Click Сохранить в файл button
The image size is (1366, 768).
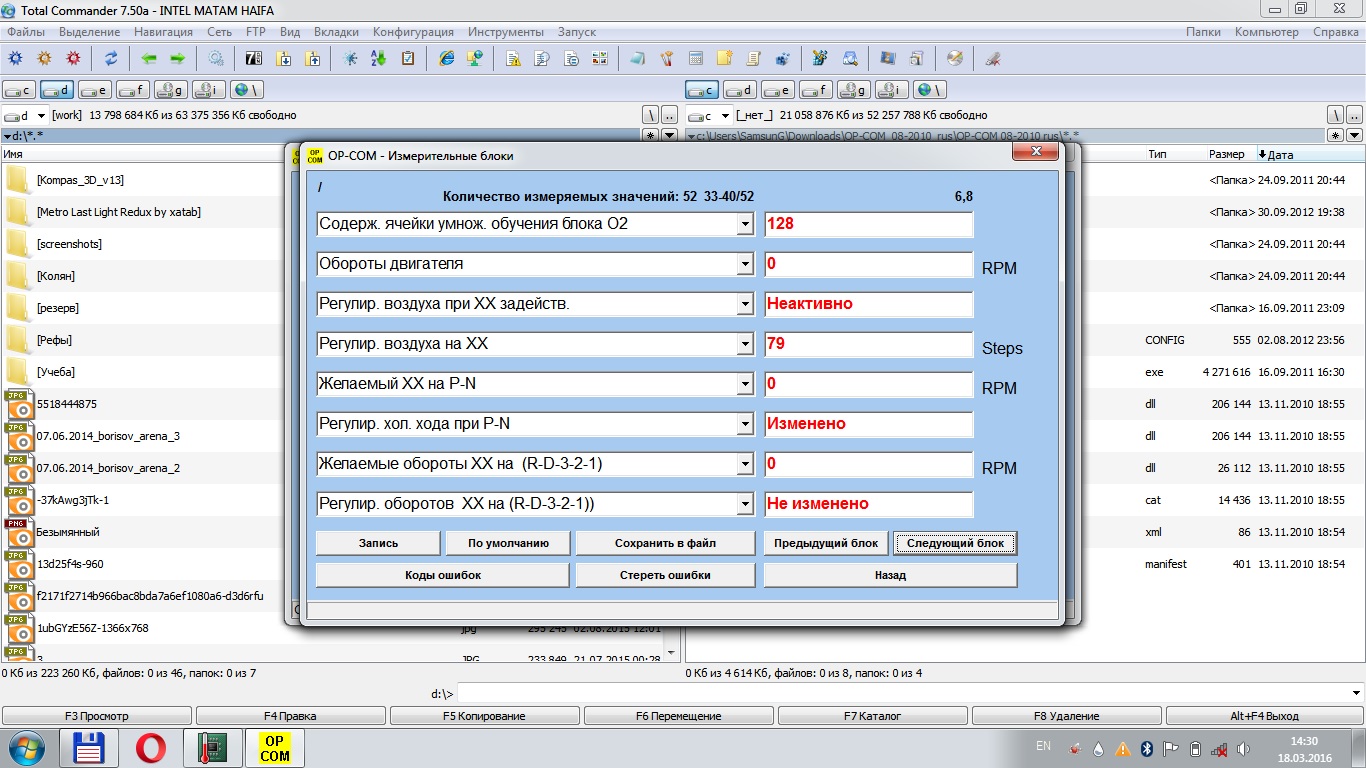[x=665, y=543]
